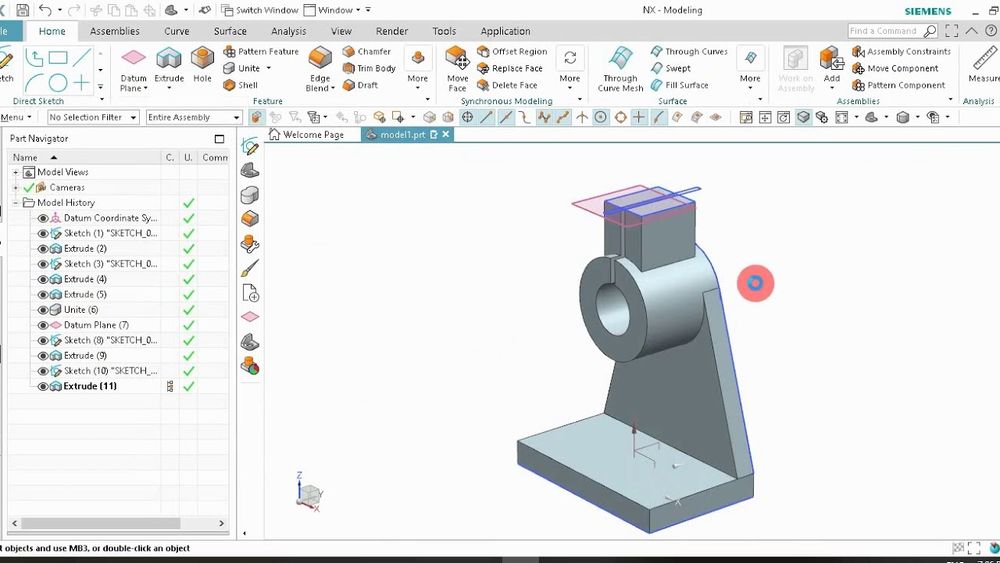Toggle eye icon for Unite (6)

(43, 310)
